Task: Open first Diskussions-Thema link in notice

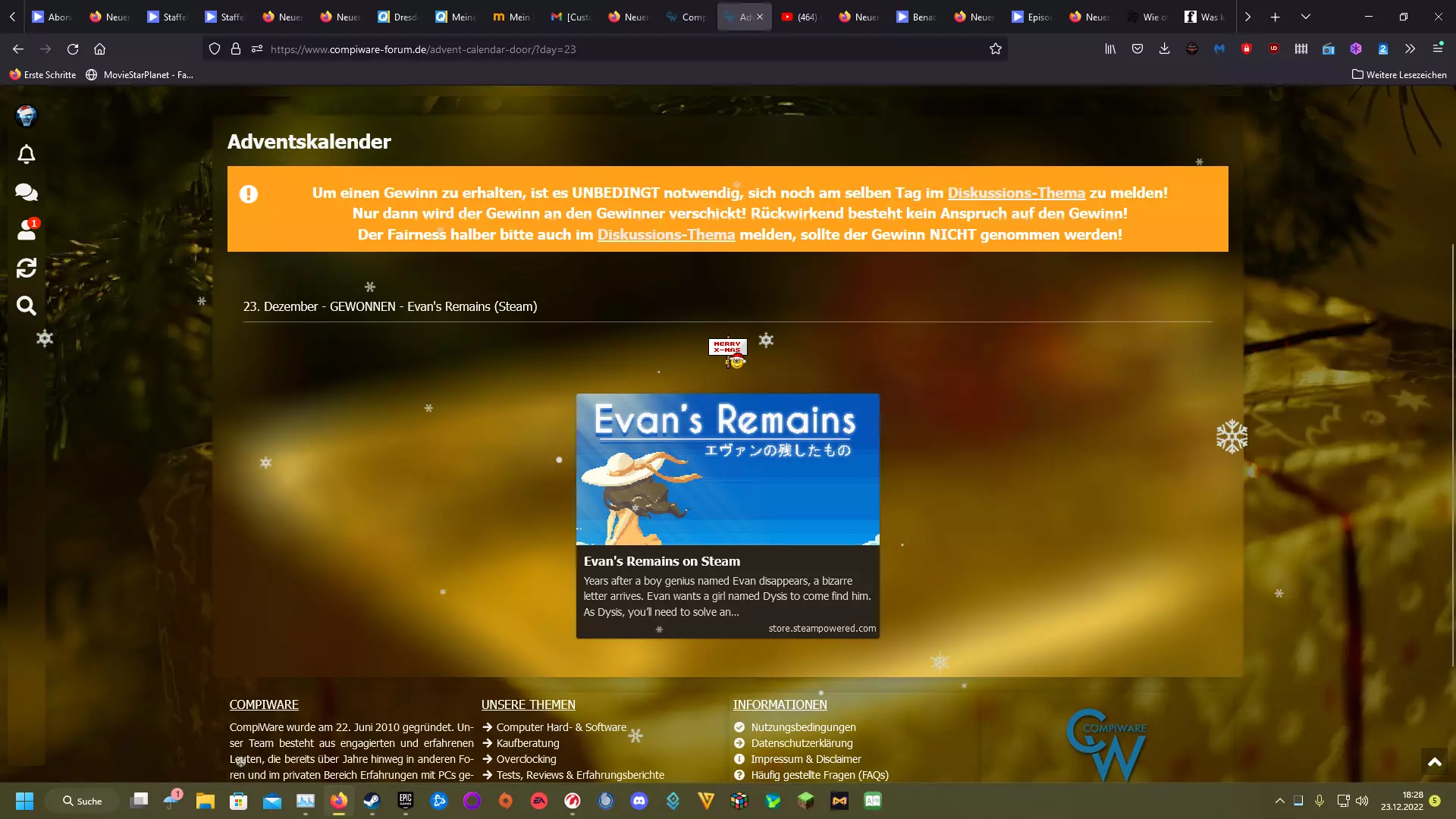Action: 1016,193
